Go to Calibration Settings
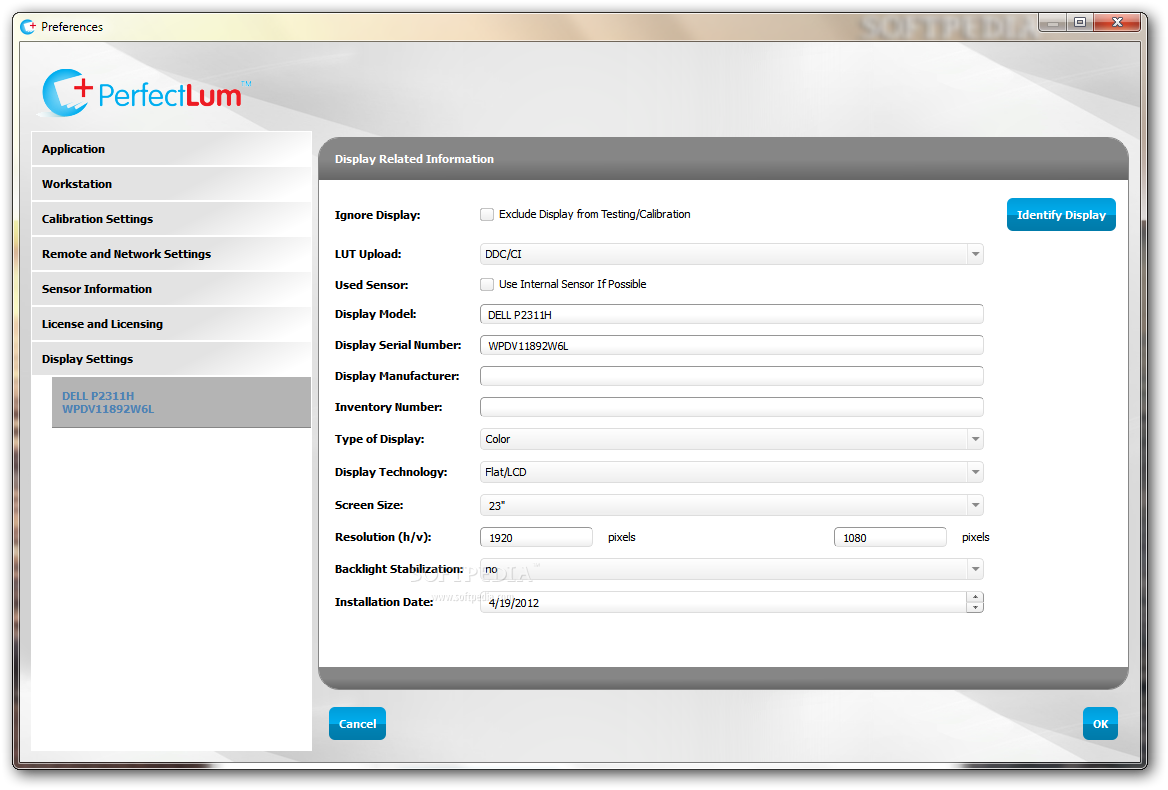The image size is (1168, 790). click(171, 219)
